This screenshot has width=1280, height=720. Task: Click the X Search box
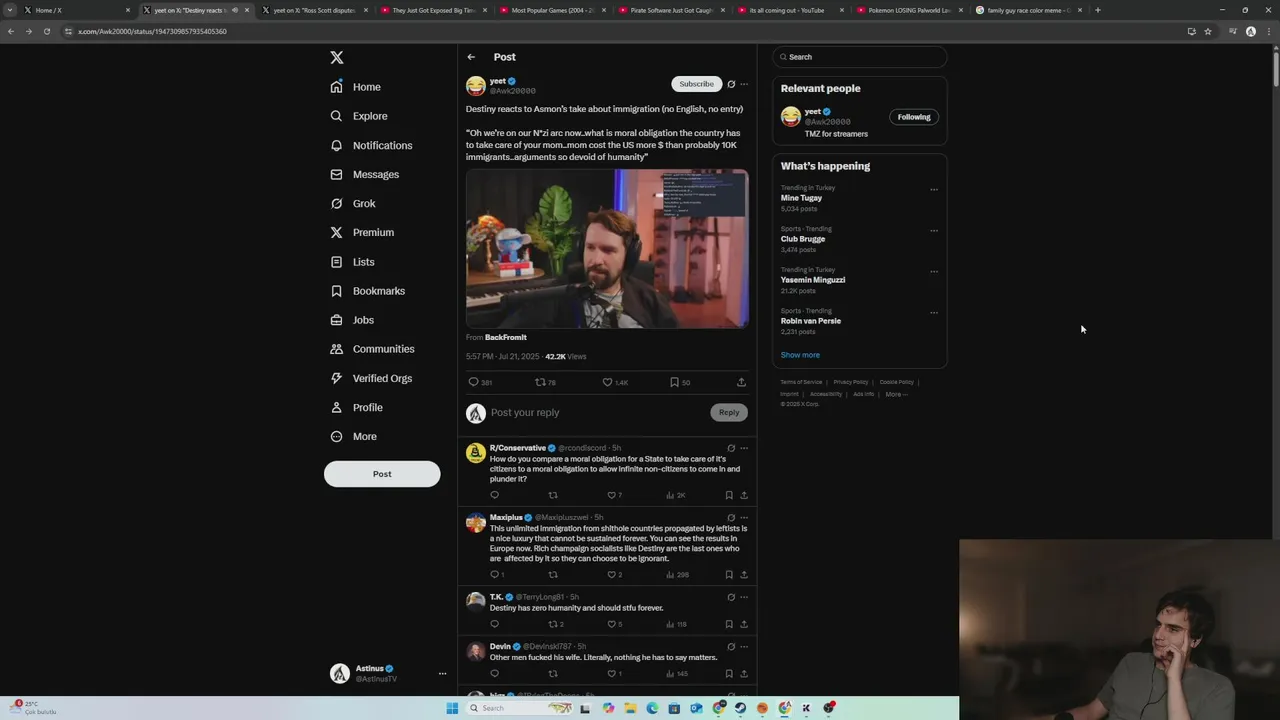click(860, 57)
